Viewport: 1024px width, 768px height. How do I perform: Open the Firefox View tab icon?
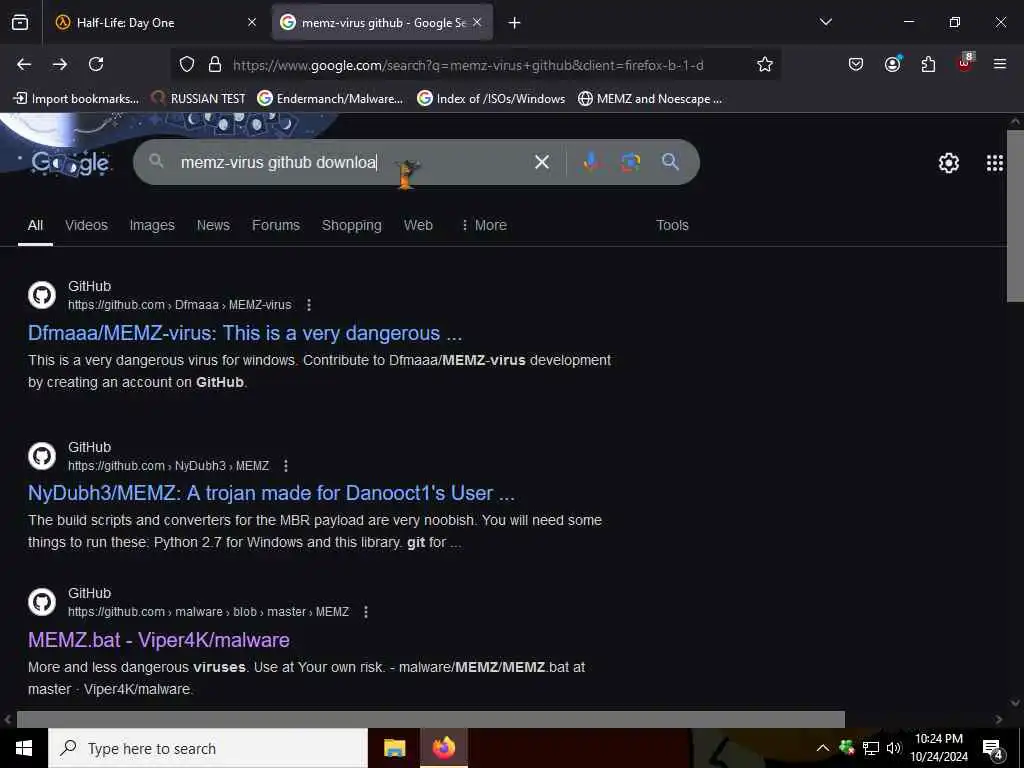click(20, 23)
